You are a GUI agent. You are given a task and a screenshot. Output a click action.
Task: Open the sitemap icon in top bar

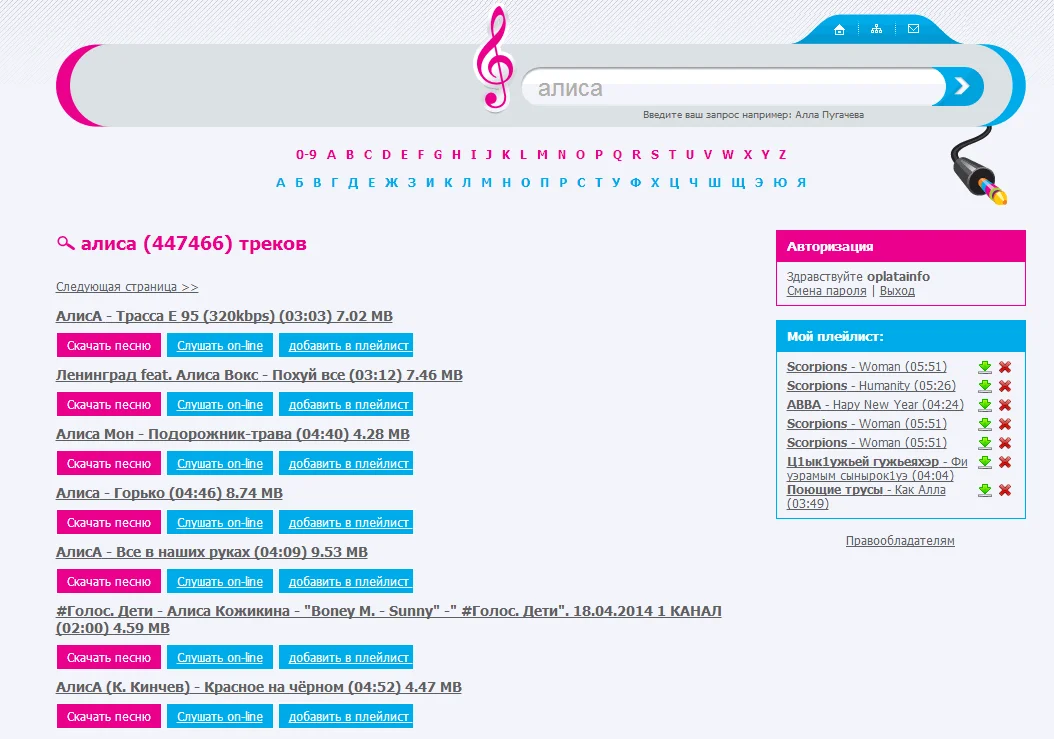(876, 29)
